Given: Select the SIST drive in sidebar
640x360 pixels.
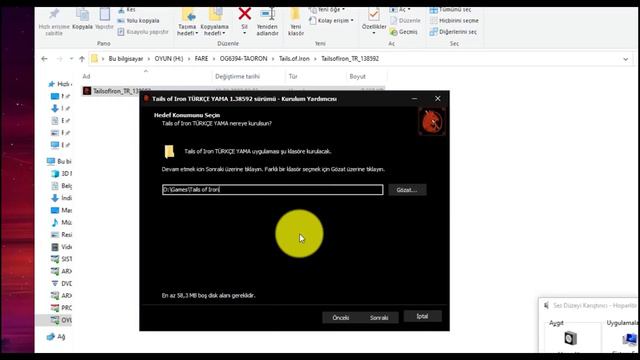Looking at the screenshot, I should click(61, 259).
